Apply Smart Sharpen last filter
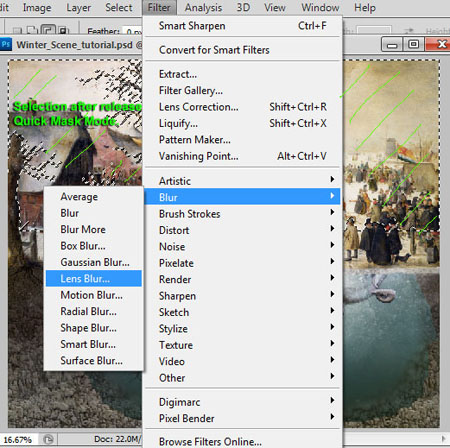The image size is (450, 448). (x=242, y=26)
